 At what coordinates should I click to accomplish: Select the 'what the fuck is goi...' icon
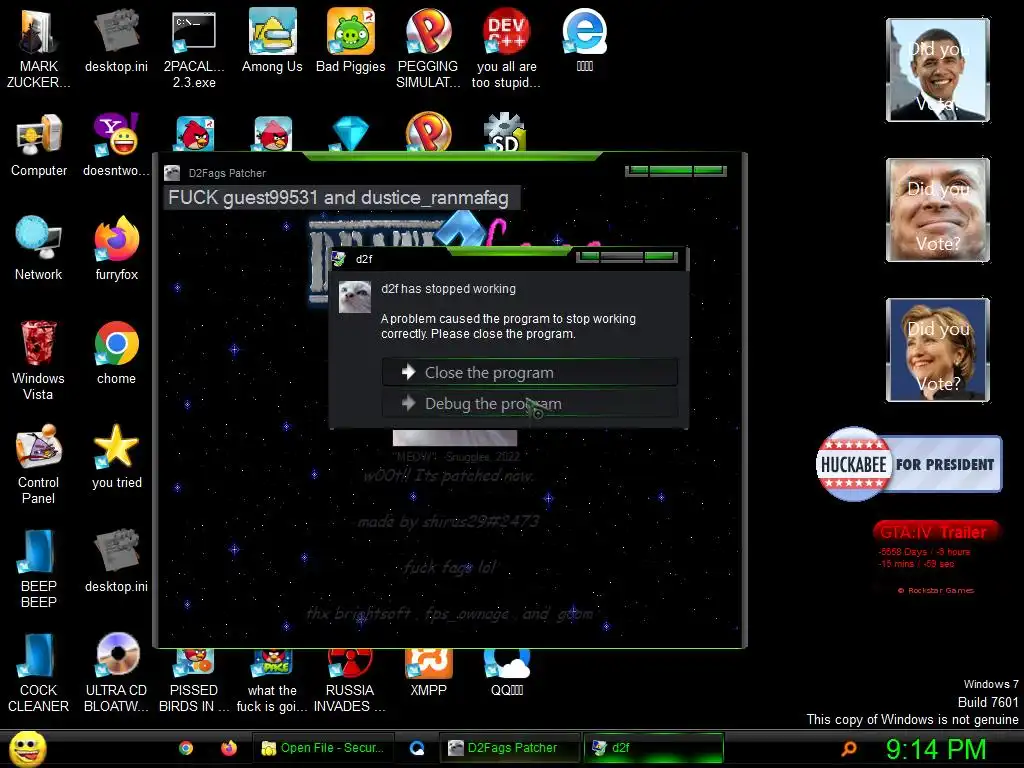point(272,682)
